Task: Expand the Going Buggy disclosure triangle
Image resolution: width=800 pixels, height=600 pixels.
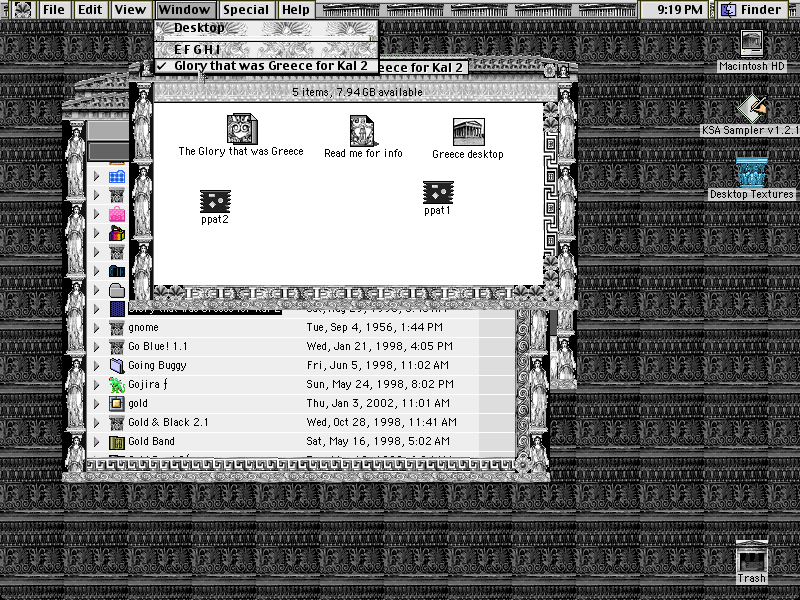Action: coord(96,366)
